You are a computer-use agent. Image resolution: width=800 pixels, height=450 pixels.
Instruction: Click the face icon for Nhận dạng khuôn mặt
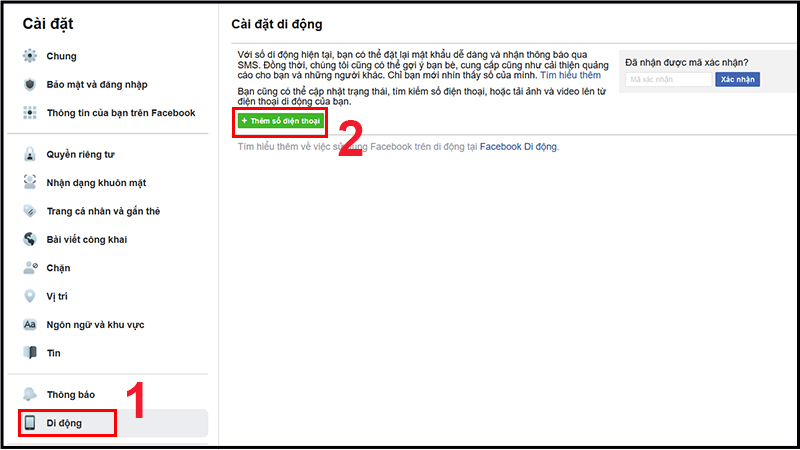tap(30, 182)
